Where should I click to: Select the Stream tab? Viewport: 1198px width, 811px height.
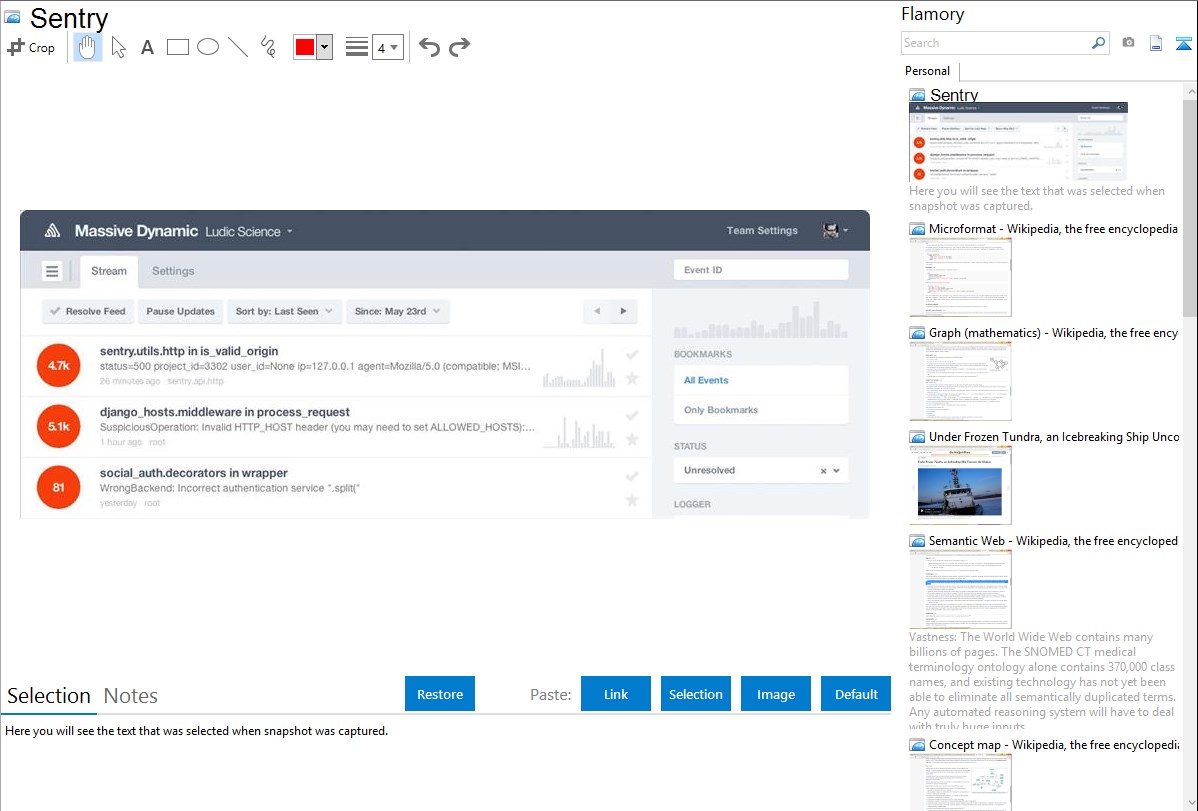[x=109, y=271]
